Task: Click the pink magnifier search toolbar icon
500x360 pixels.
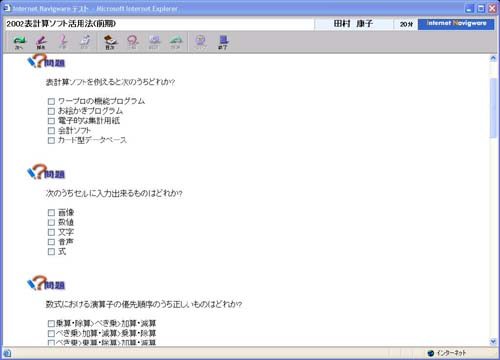Action: (x=132, y=42)
